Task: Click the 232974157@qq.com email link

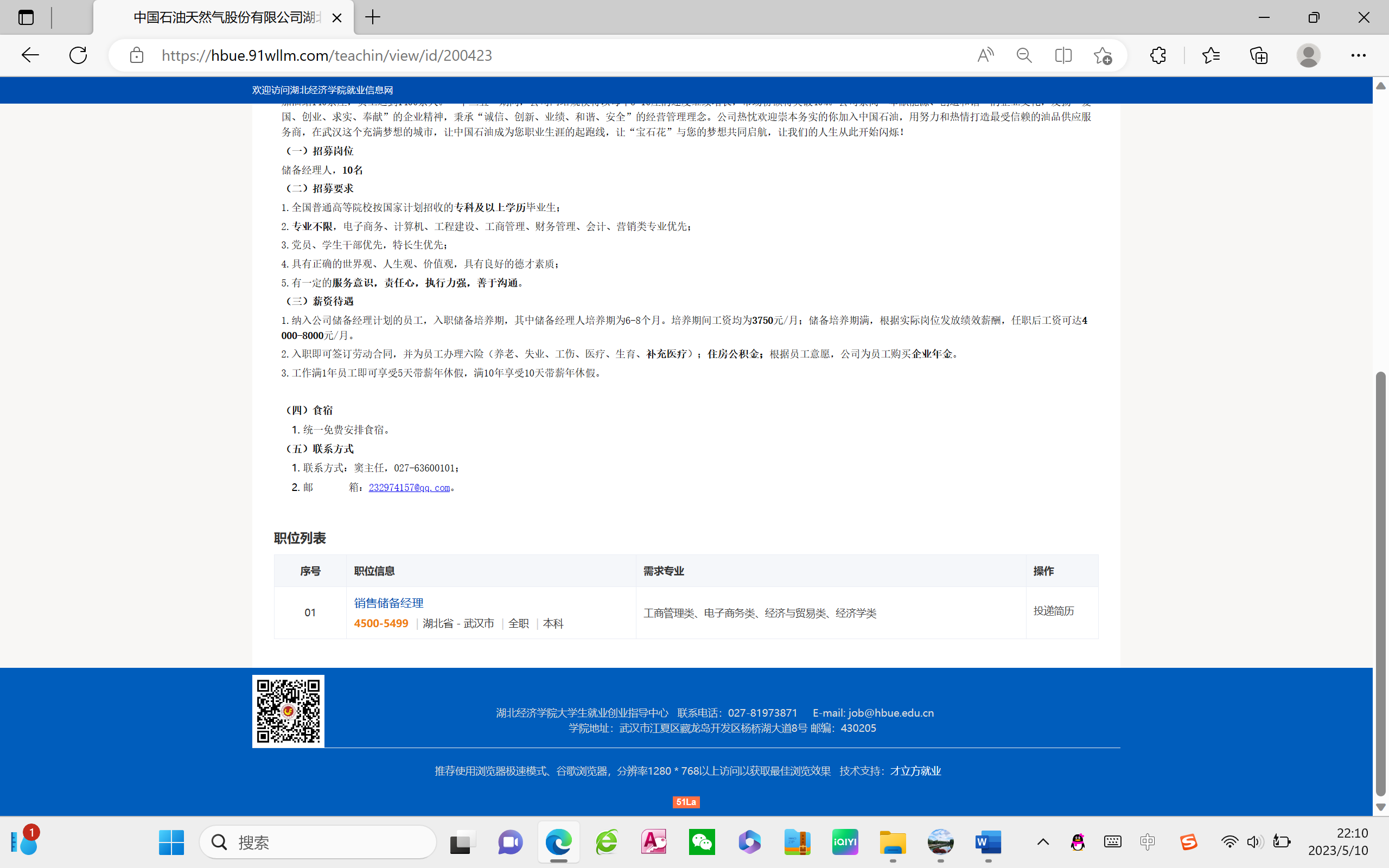Action: click(x=409, y=487)
